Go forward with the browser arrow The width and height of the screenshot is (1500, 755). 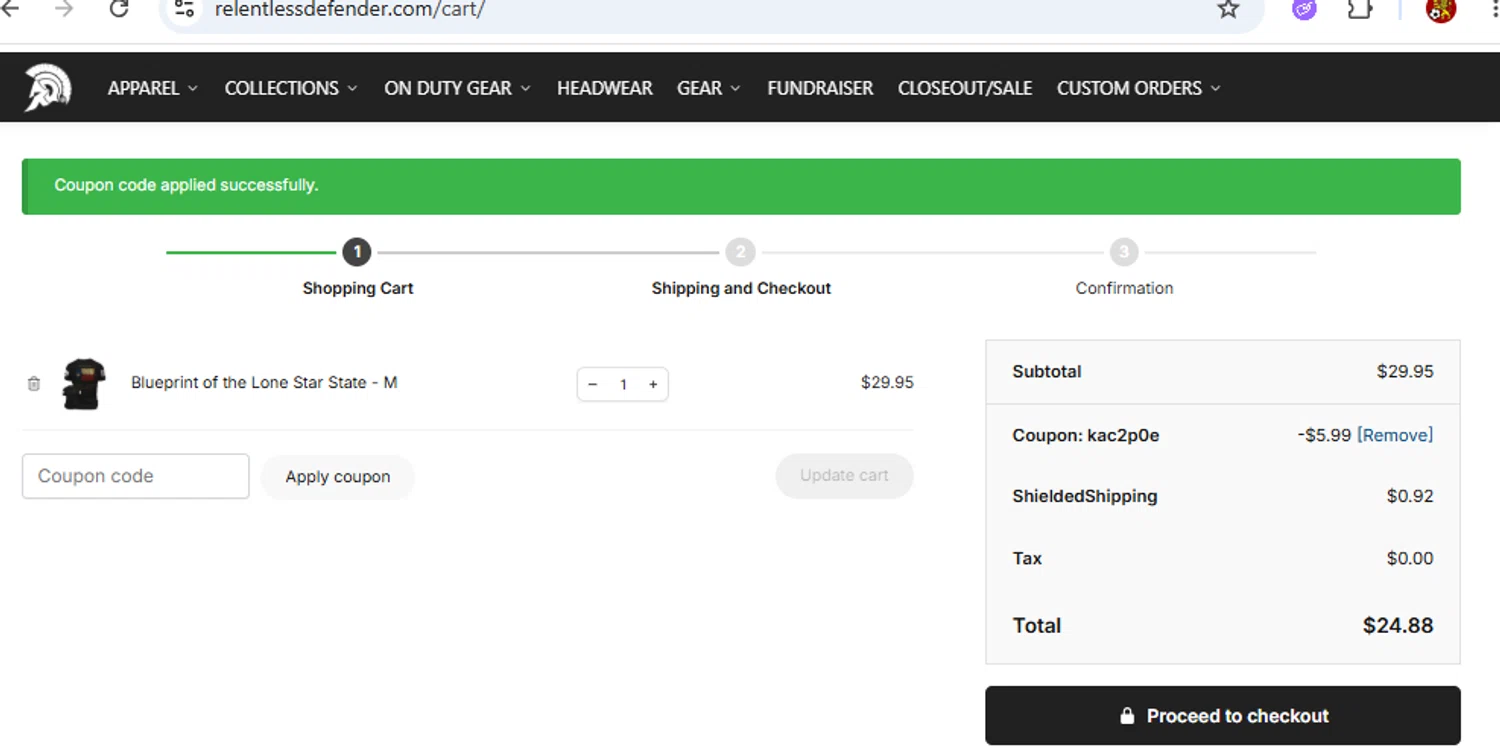[64, 10]
